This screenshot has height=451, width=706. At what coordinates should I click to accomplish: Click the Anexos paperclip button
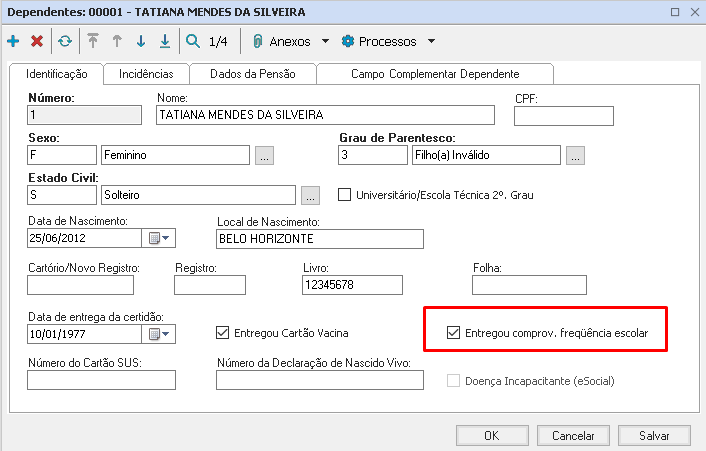coord(282,41)
